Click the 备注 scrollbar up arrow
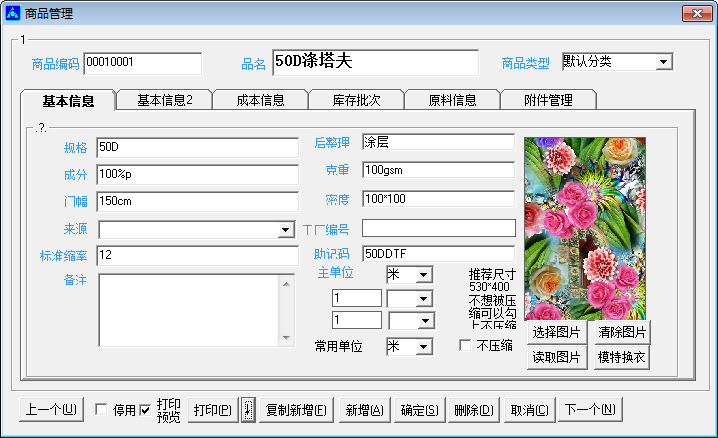This screenshot has height=438, width=718. [286, 284]
